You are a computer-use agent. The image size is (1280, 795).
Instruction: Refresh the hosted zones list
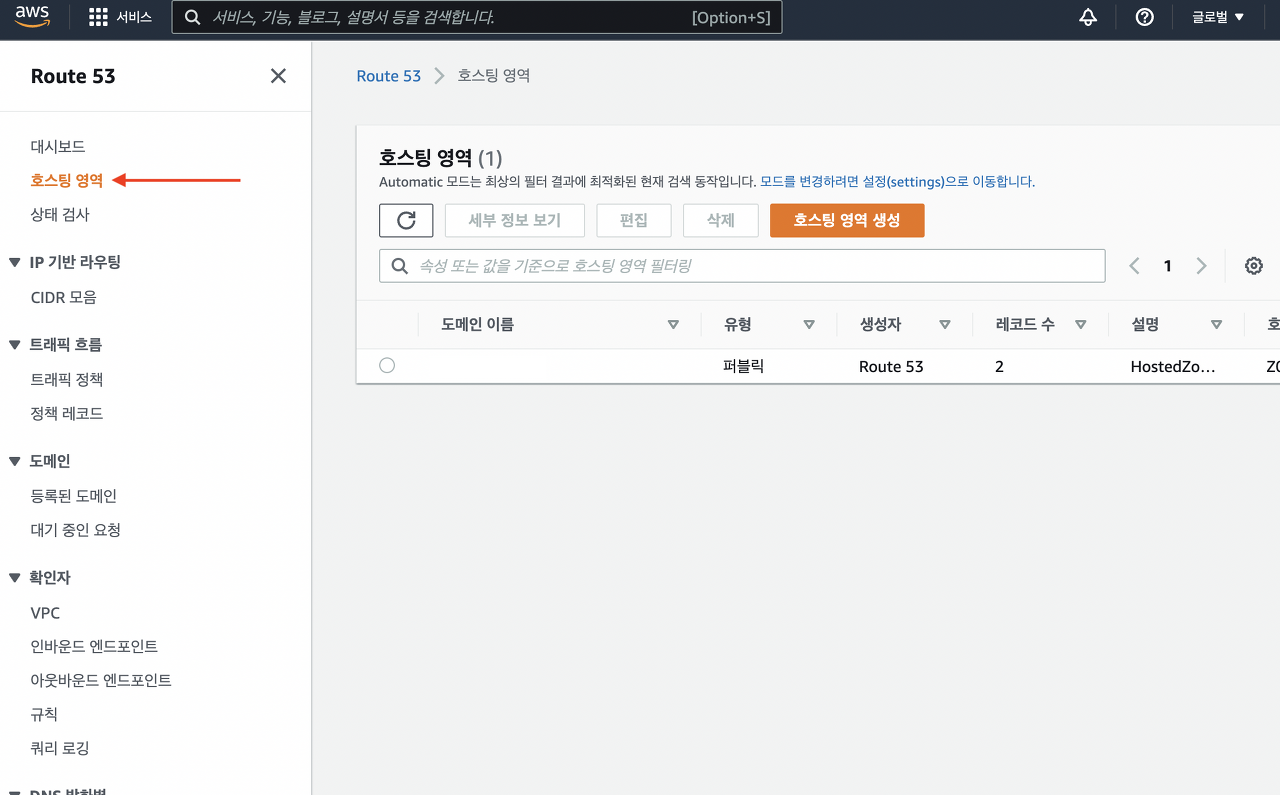tap(406, 220)
